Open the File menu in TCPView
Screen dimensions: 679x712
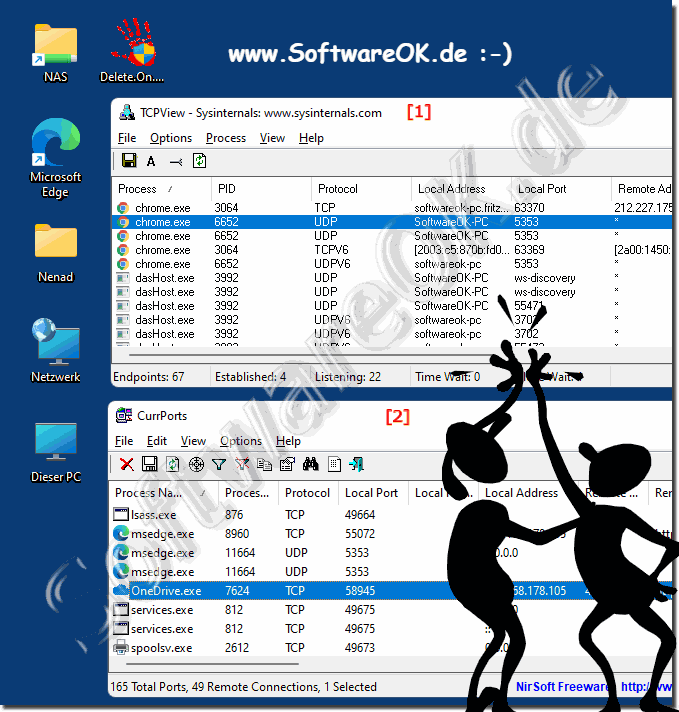point(127,138)
